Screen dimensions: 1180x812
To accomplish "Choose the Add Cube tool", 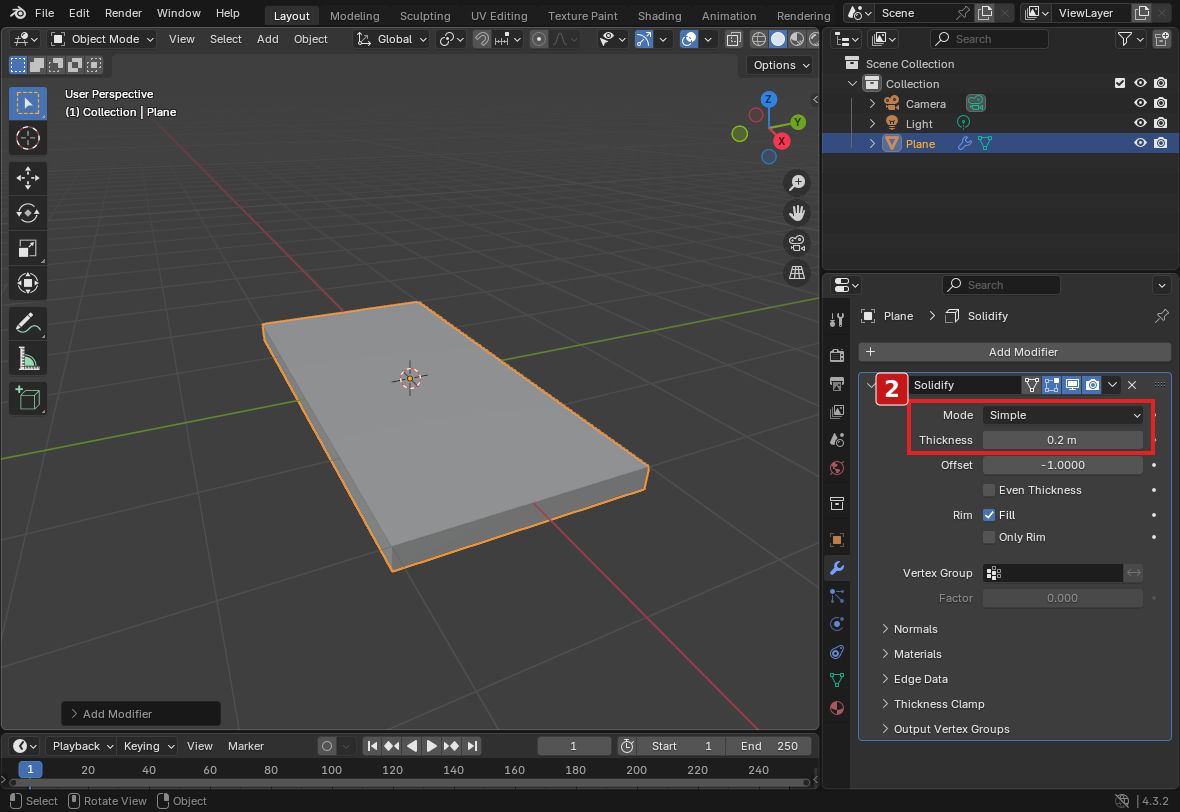I will pyautogui.click(x=28, y=398).
